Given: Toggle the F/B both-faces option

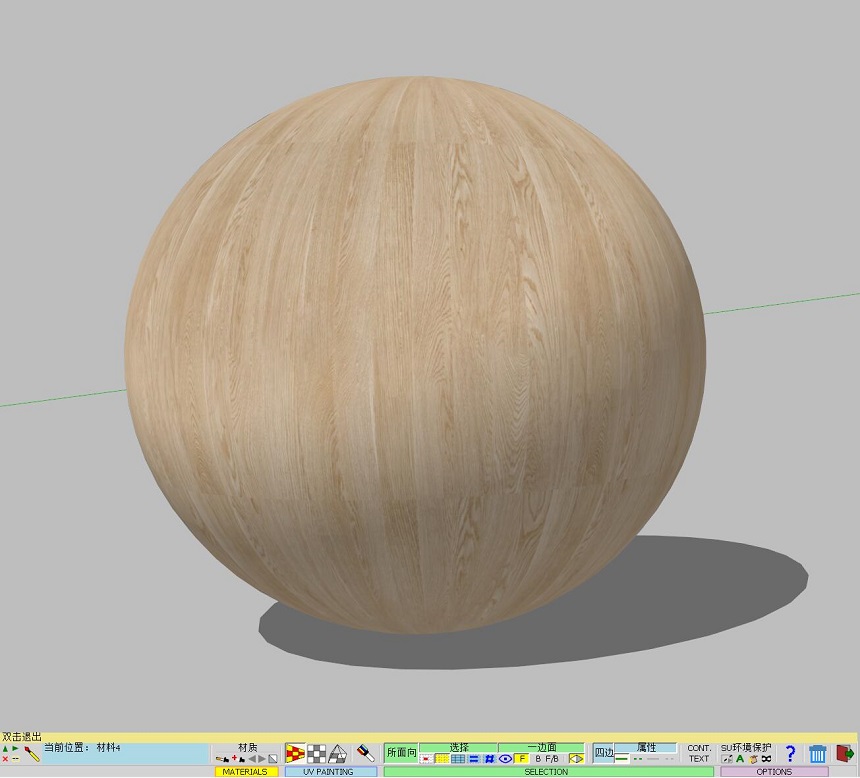Looking at the screenshot, I should coord(552,759).
